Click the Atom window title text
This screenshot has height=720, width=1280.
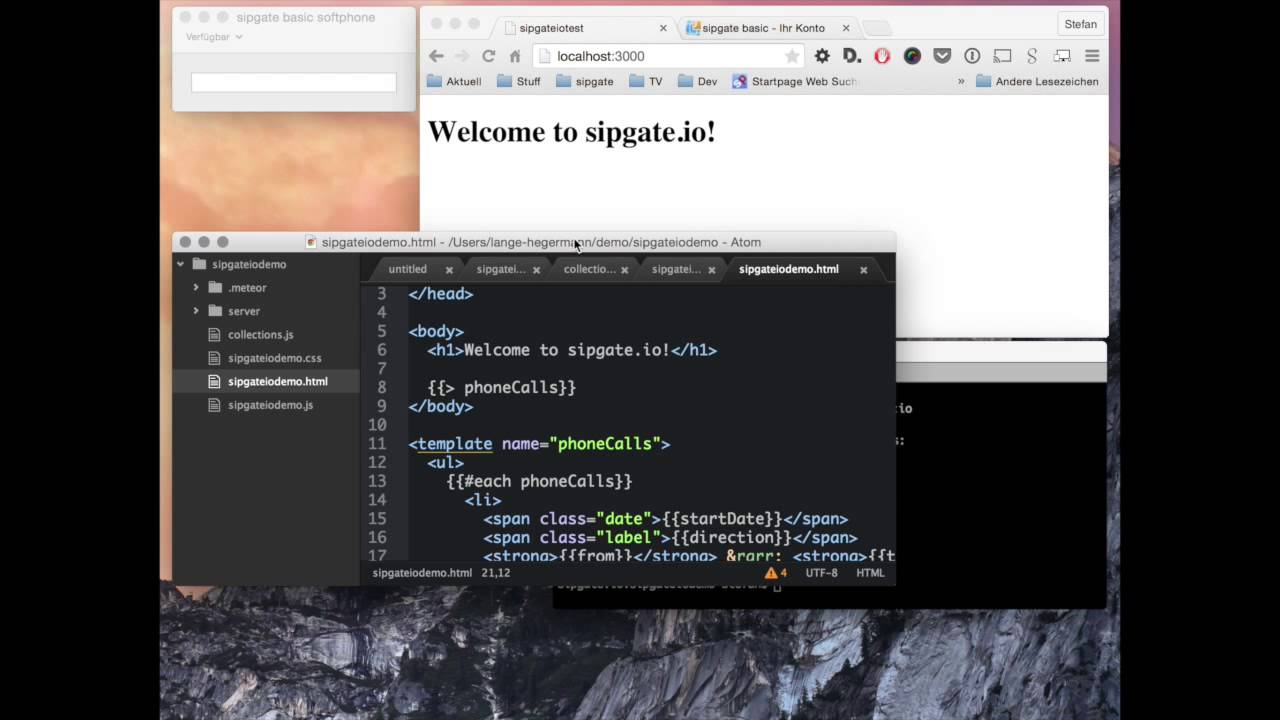coord(541,242)
